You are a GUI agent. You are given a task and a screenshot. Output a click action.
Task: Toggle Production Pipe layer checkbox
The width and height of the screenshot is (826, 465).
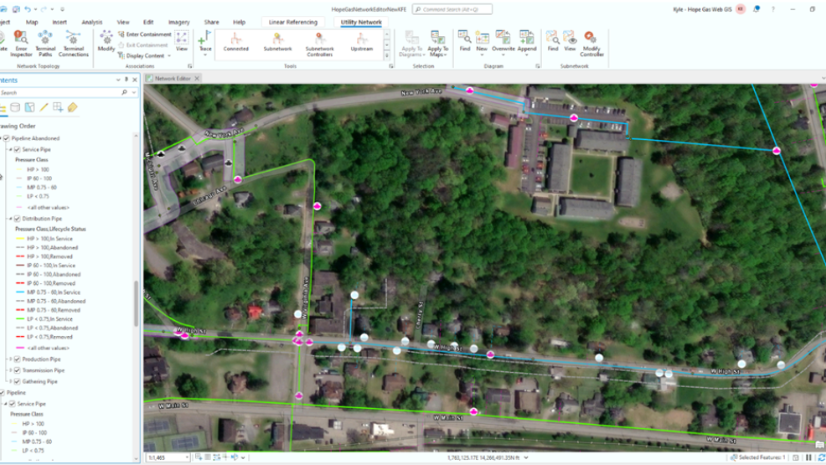point(17,359)
